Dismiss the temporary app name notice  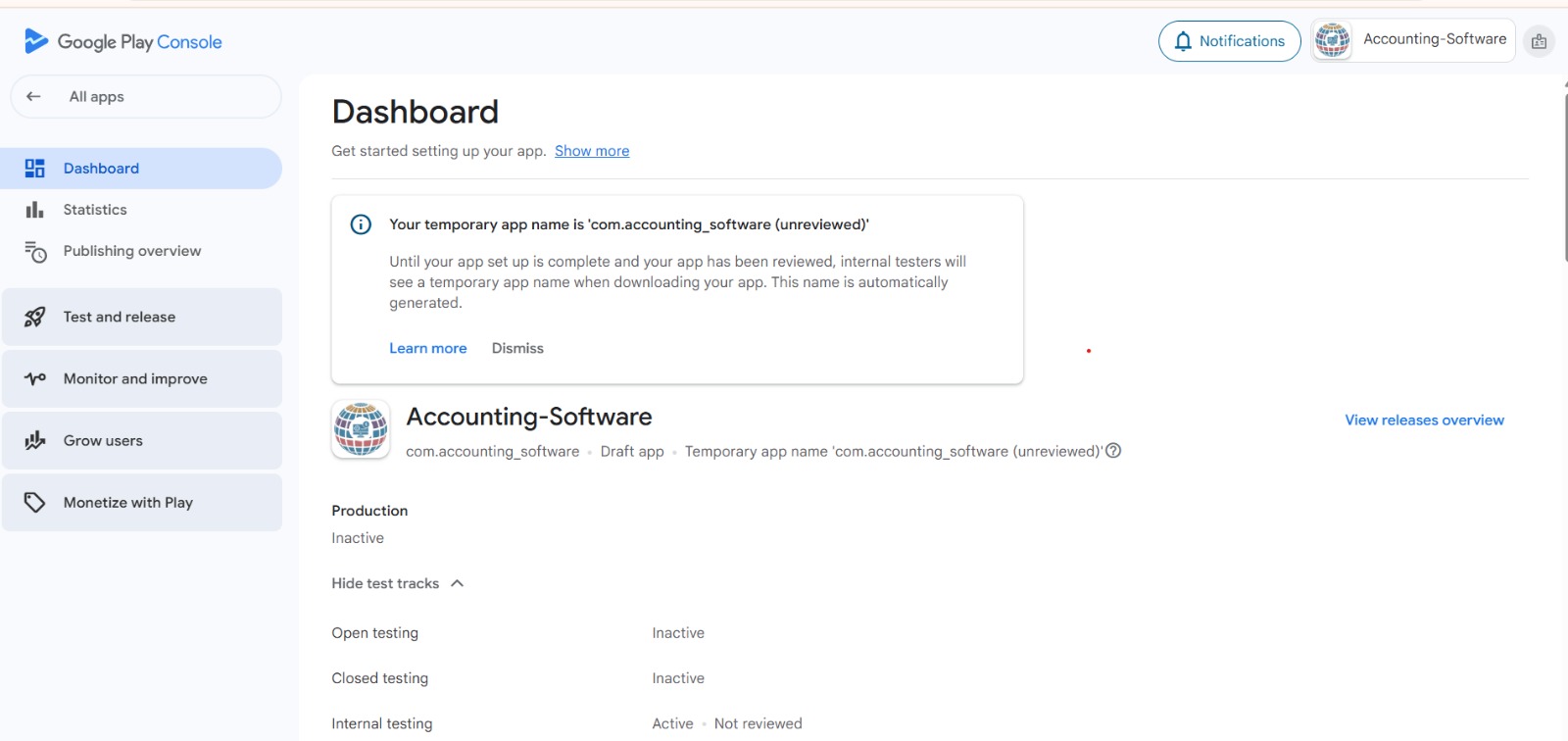[x=517, y=348]
